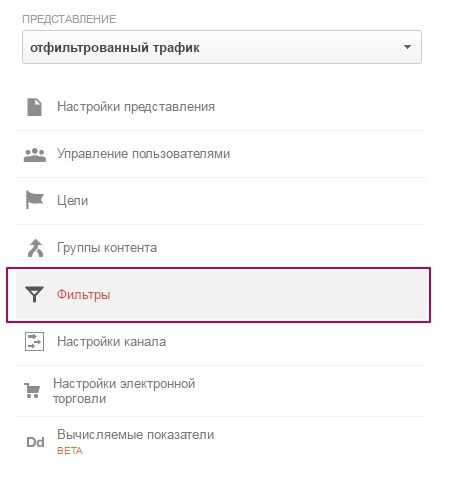Open Настройки электронной торговли

[124, 391]
